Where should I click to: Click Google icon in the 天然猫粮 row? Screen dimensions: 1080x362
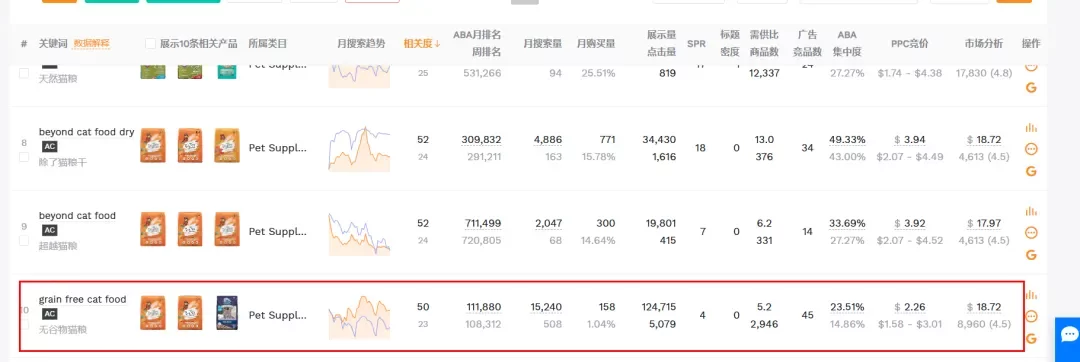[x=1031, y=87]
